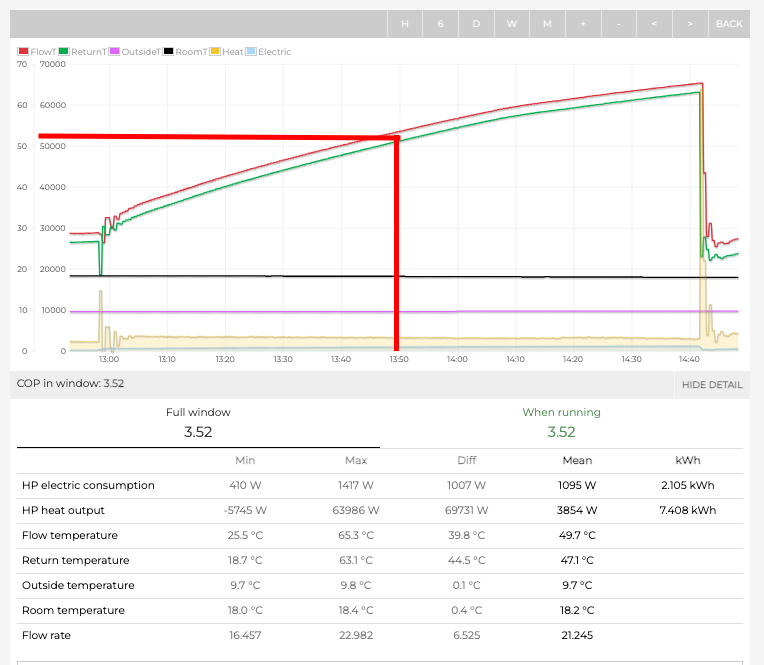Click the ReturnT legend label
The width and height of the screenshot is (764, 665).
pos(89,52)
